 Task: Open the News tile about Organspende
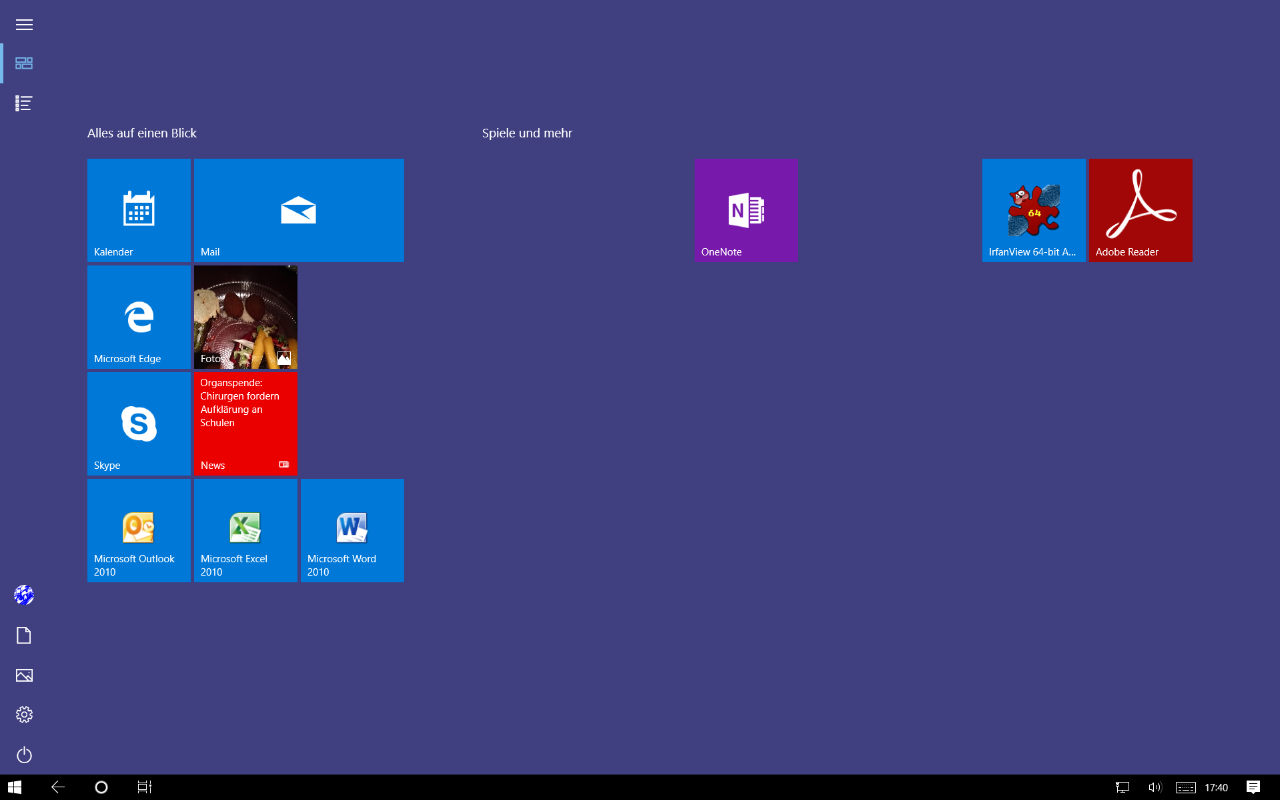tap(246, 424)
